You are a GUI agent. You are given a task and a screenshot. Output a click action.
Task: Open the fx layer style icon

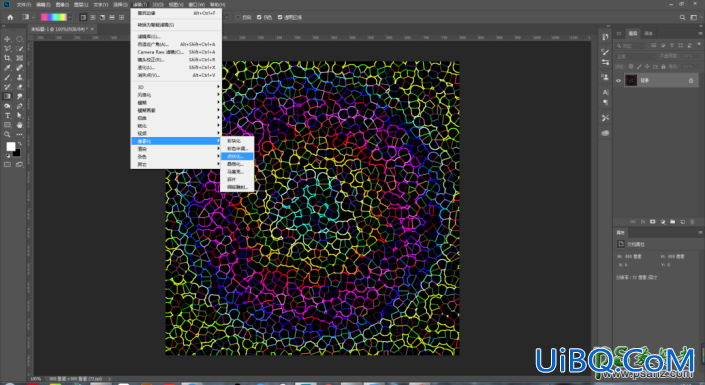point(643,222)
